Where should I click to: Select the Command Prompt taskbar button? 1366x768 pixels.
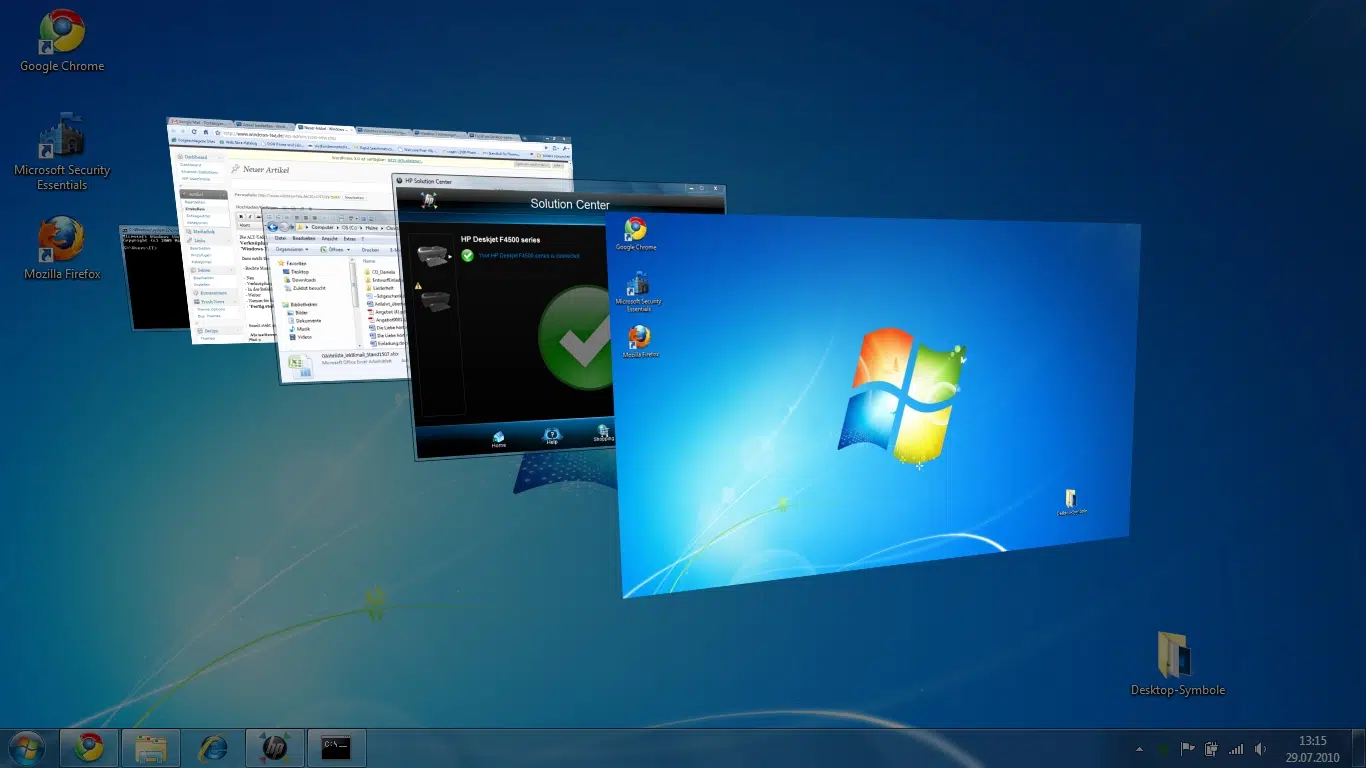(336, 748)
